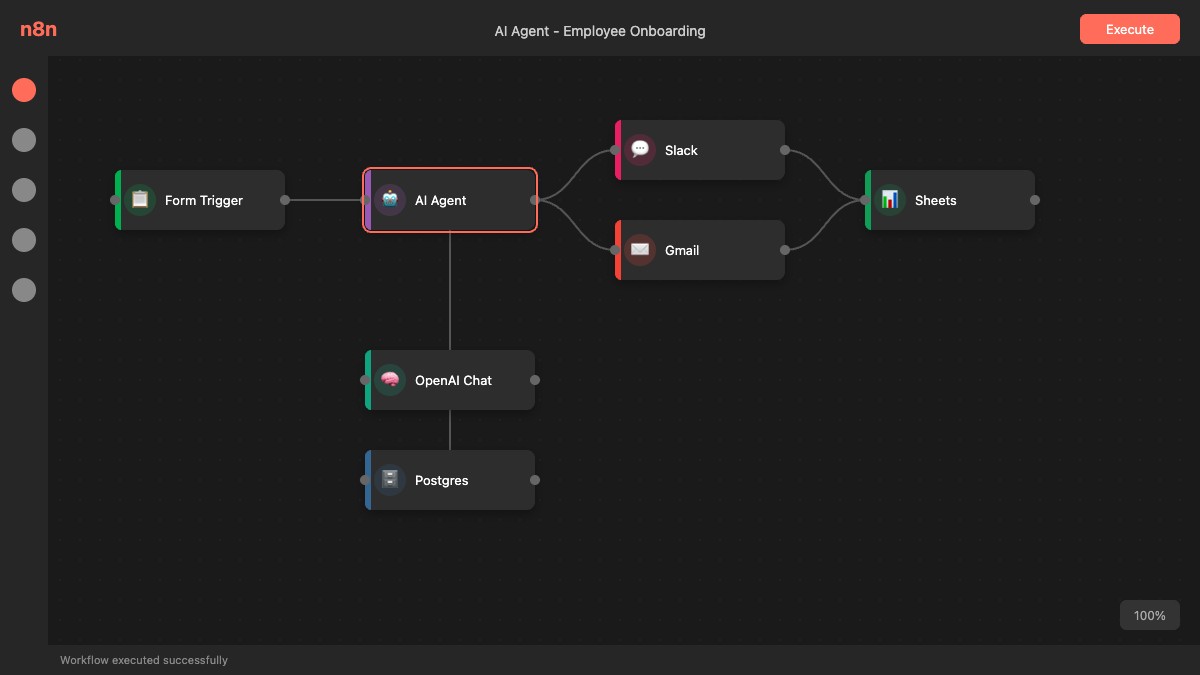Click the Gmail envelope icon
Viewport: 1200px width, 675px height.
pos(640,250)
